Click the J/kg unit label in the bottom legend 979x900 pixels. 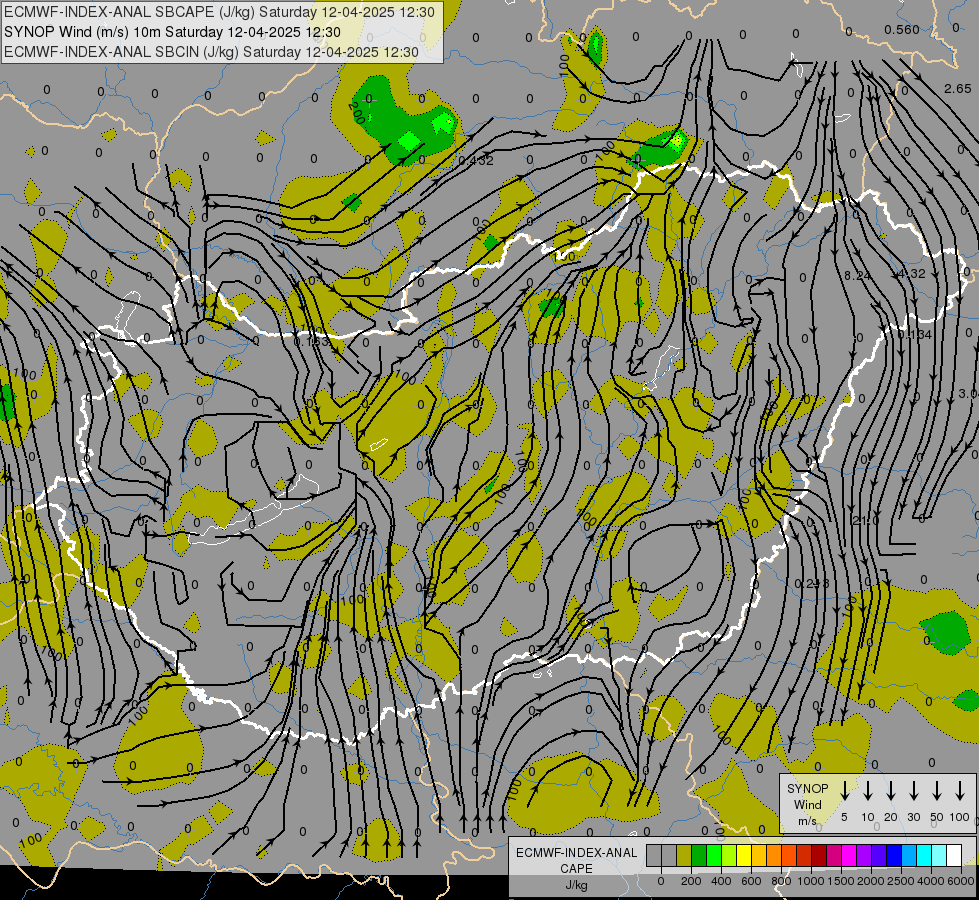point(576,885)
